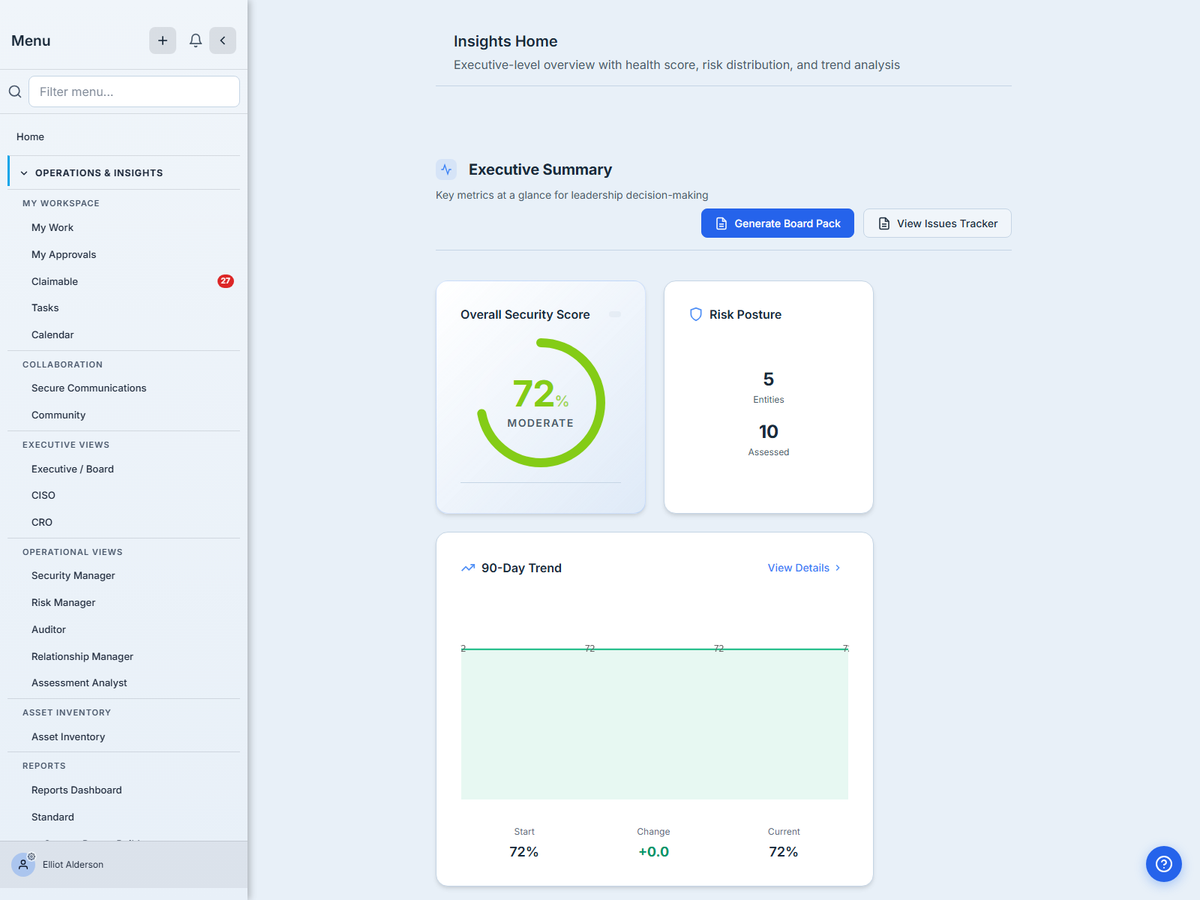
Task: Click the search magnifier icon
Action: click(x=15, y=92)
